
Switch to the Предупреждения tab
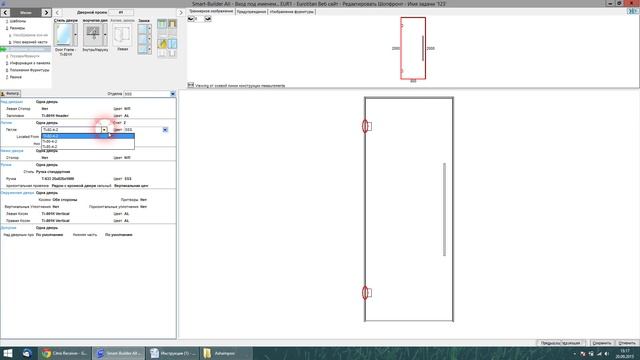(x=251, y=12)
